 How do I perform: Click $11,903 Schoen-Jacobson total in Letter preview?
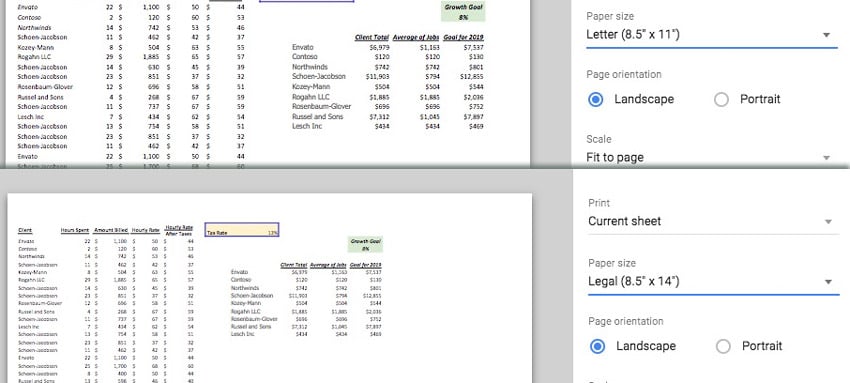(378, 77)
